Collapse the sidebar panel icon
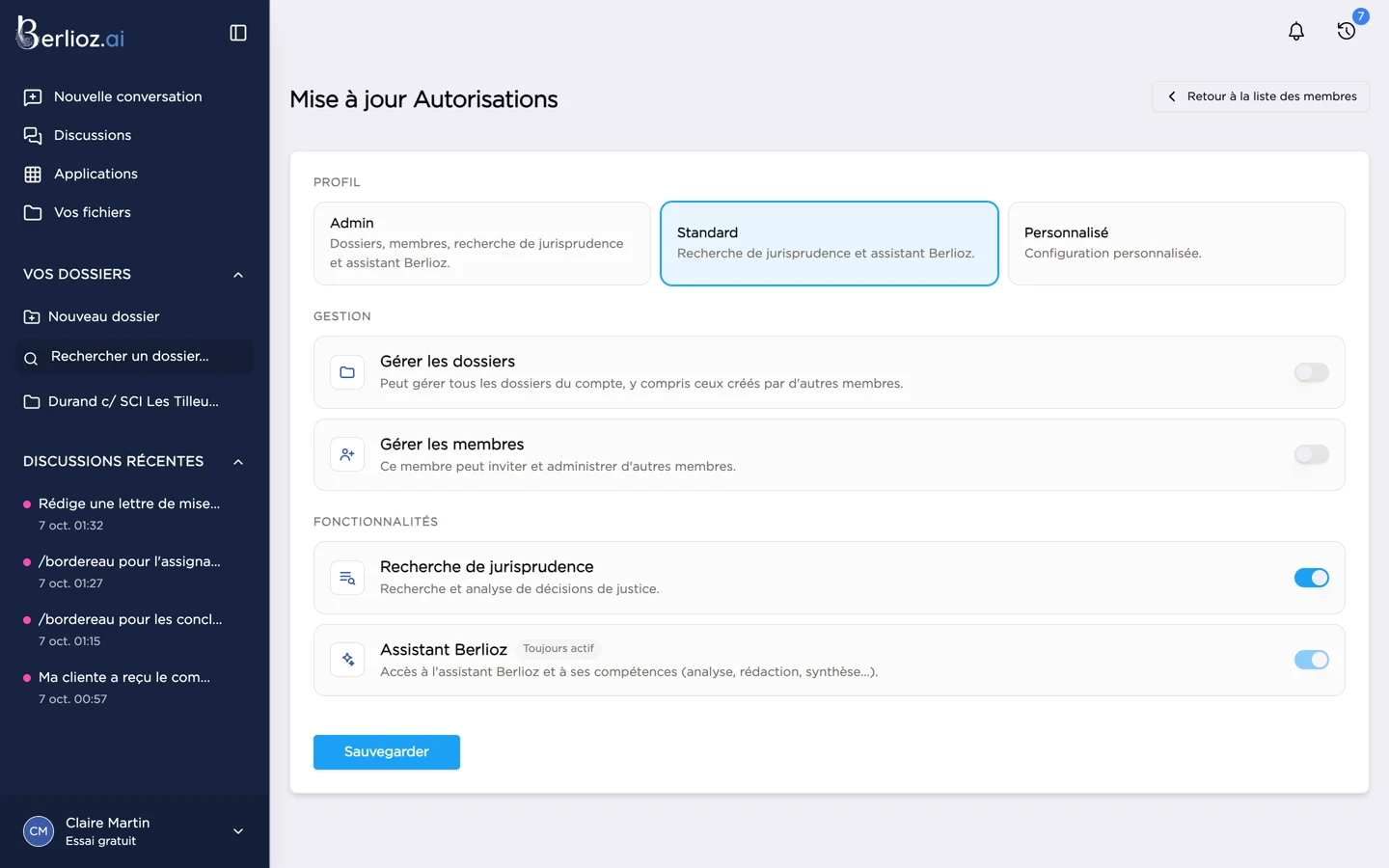Viewport: 1389px width, 868px height. (x=238, y=33)
